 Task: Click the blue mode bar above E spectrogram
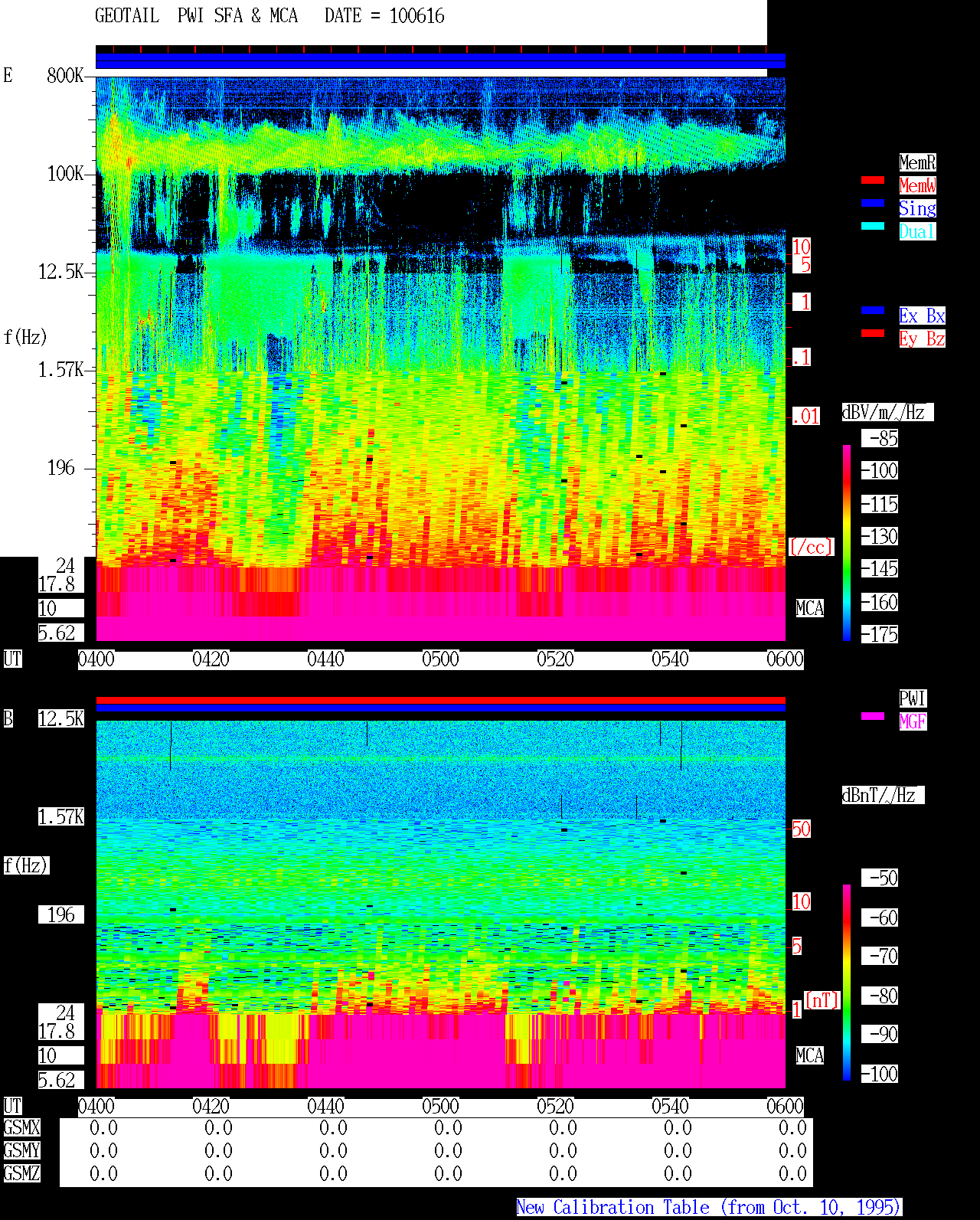pos(440,61)
